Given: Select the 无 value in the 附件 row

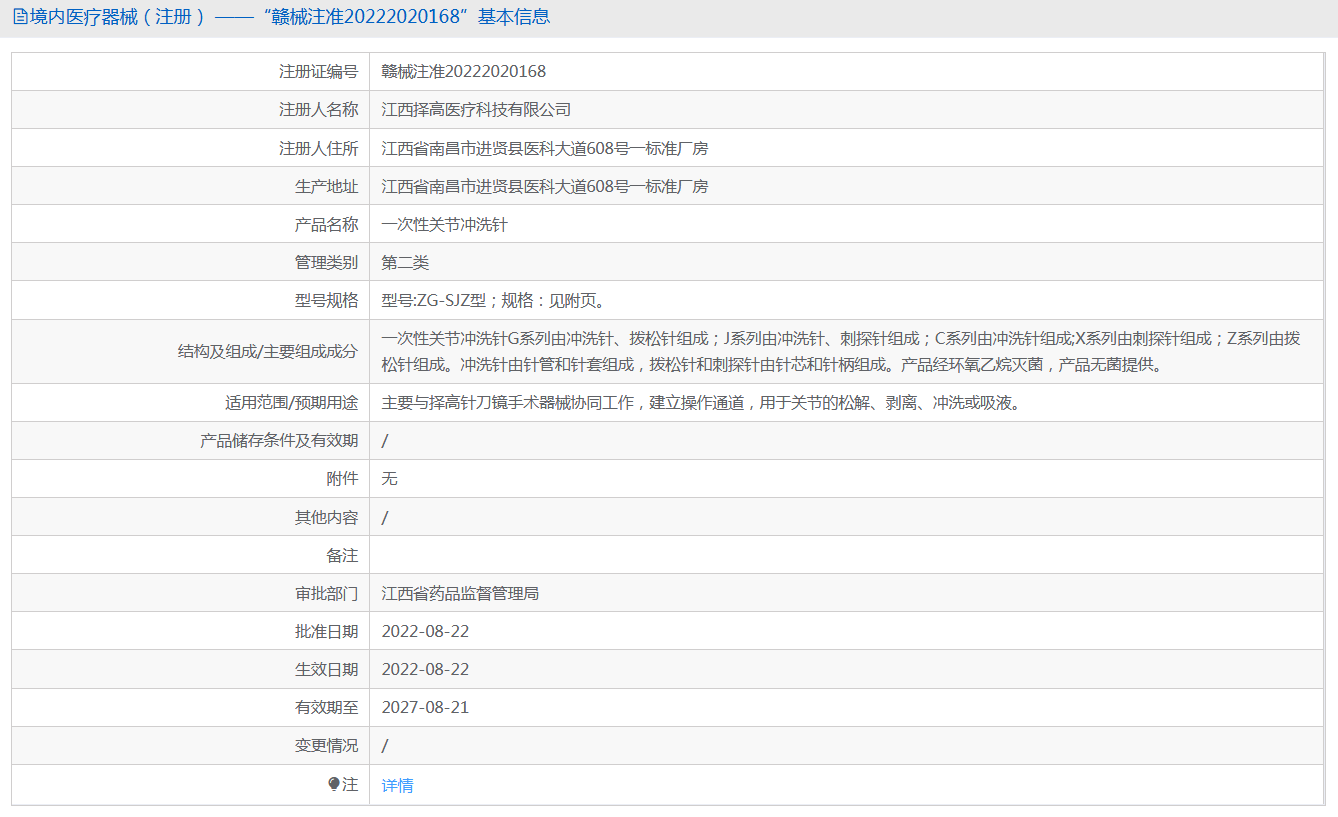Looking at the screenshot, I should click(x=390, y=479).
